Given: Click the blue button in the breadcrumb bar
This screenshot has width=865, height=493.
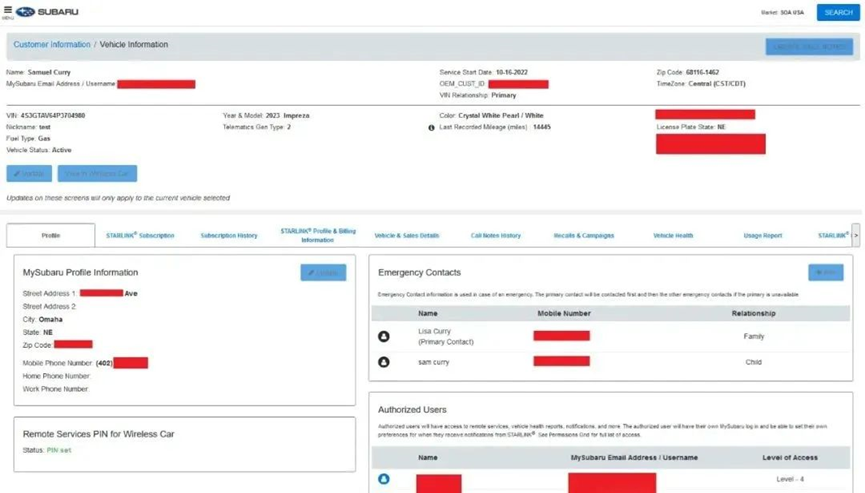Looking at the screenshot, I should 809,47.
